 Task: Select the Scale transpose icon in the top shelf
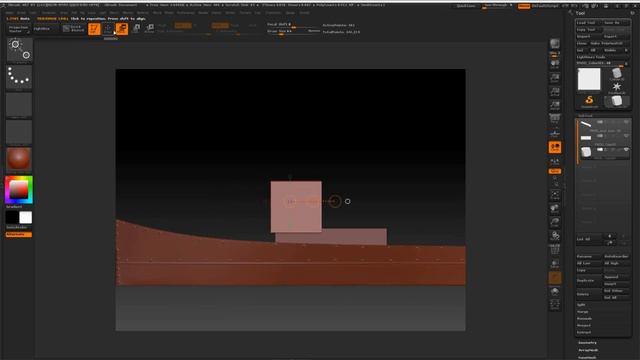[136, 28]
